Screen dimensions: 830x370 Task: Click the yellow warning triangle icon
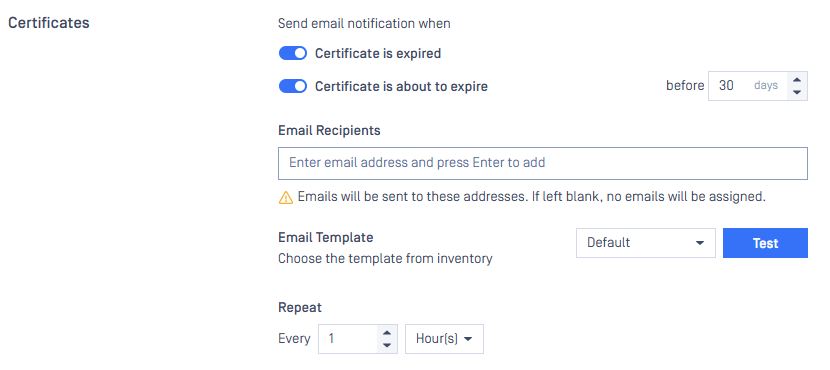pos(285,197)
